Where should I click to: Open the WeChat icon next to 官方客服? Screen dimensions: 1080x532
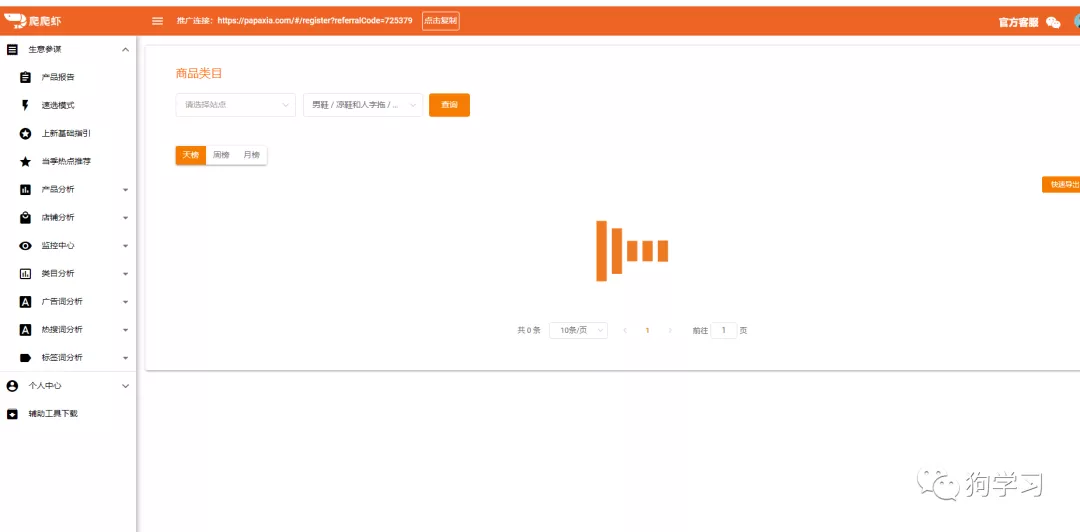click(1052, 22)
